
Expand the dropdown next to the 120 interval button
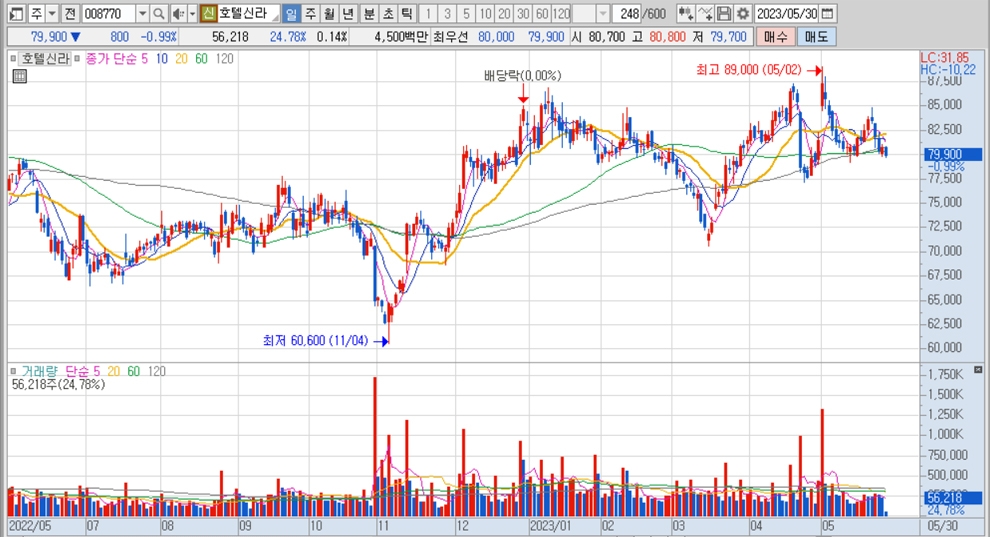(602, 14)
